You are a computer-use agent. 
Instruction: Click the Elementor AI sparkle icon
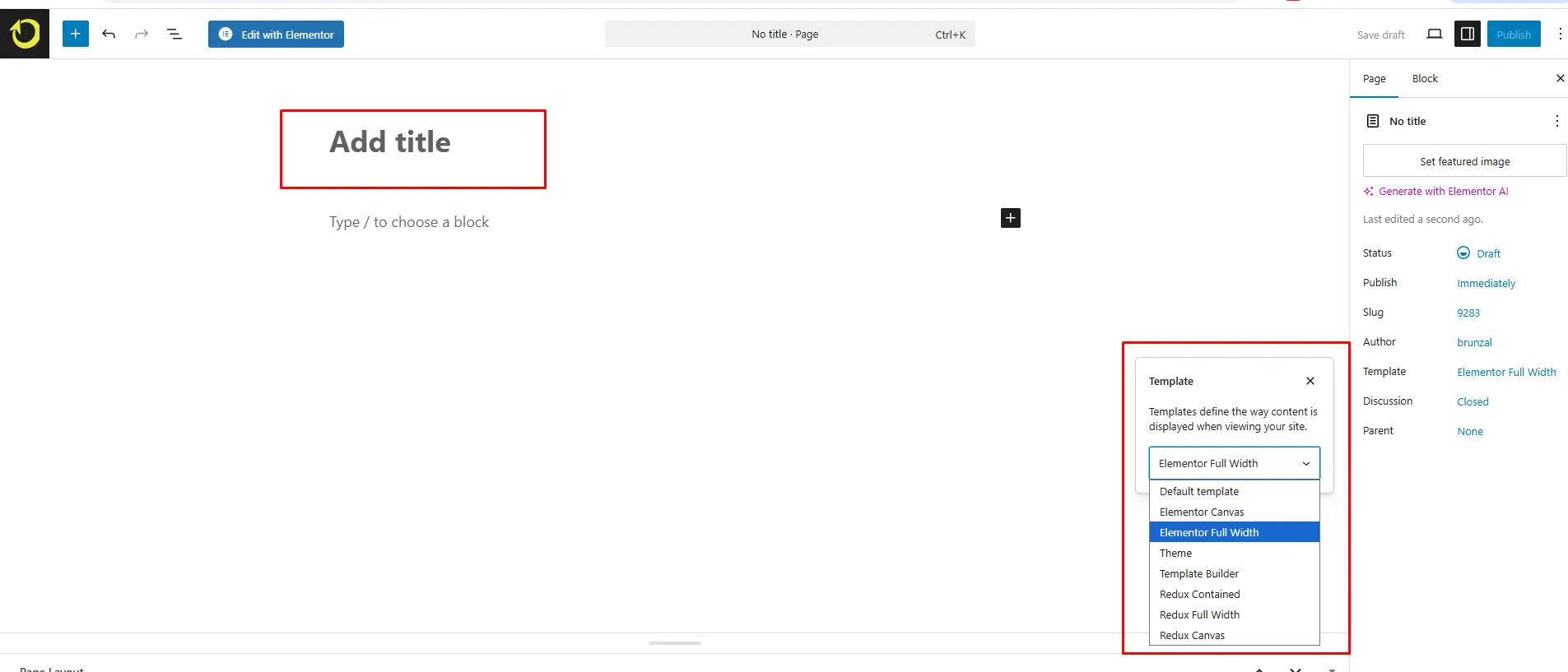click(1369, 192)
